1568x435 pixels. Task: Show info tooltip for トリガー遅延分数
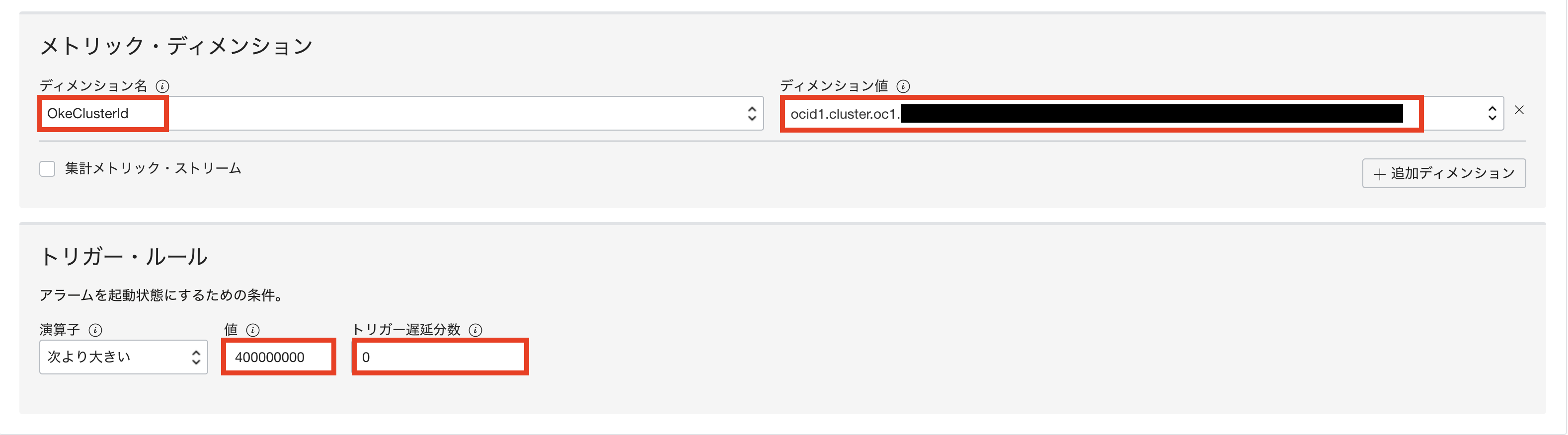coord(475,330)
